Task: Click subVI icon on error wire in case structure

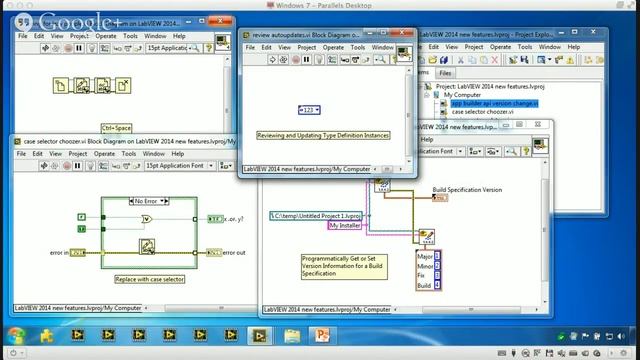Action: (147, 247)
